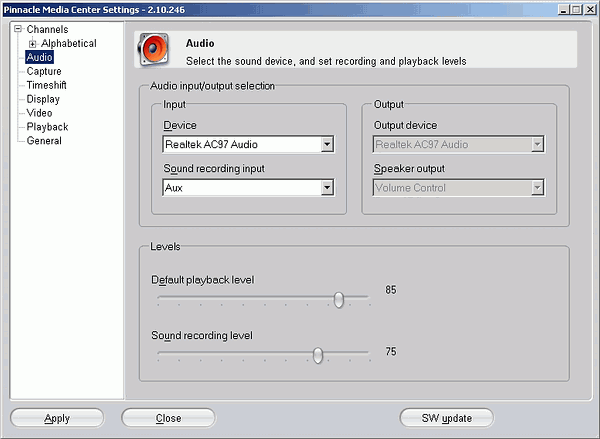Open the Video settings page
The width and height of the screenshot is (600, 439).
coord(39,113)
